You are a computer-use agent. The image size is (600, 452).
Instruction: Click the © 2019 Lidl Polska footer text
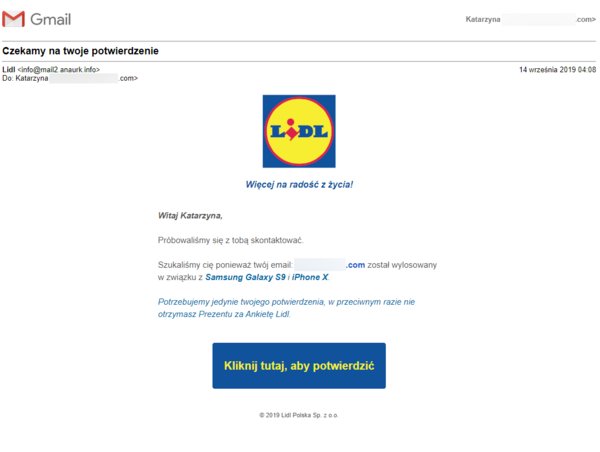pyautogui.click(x=299, y=415)
